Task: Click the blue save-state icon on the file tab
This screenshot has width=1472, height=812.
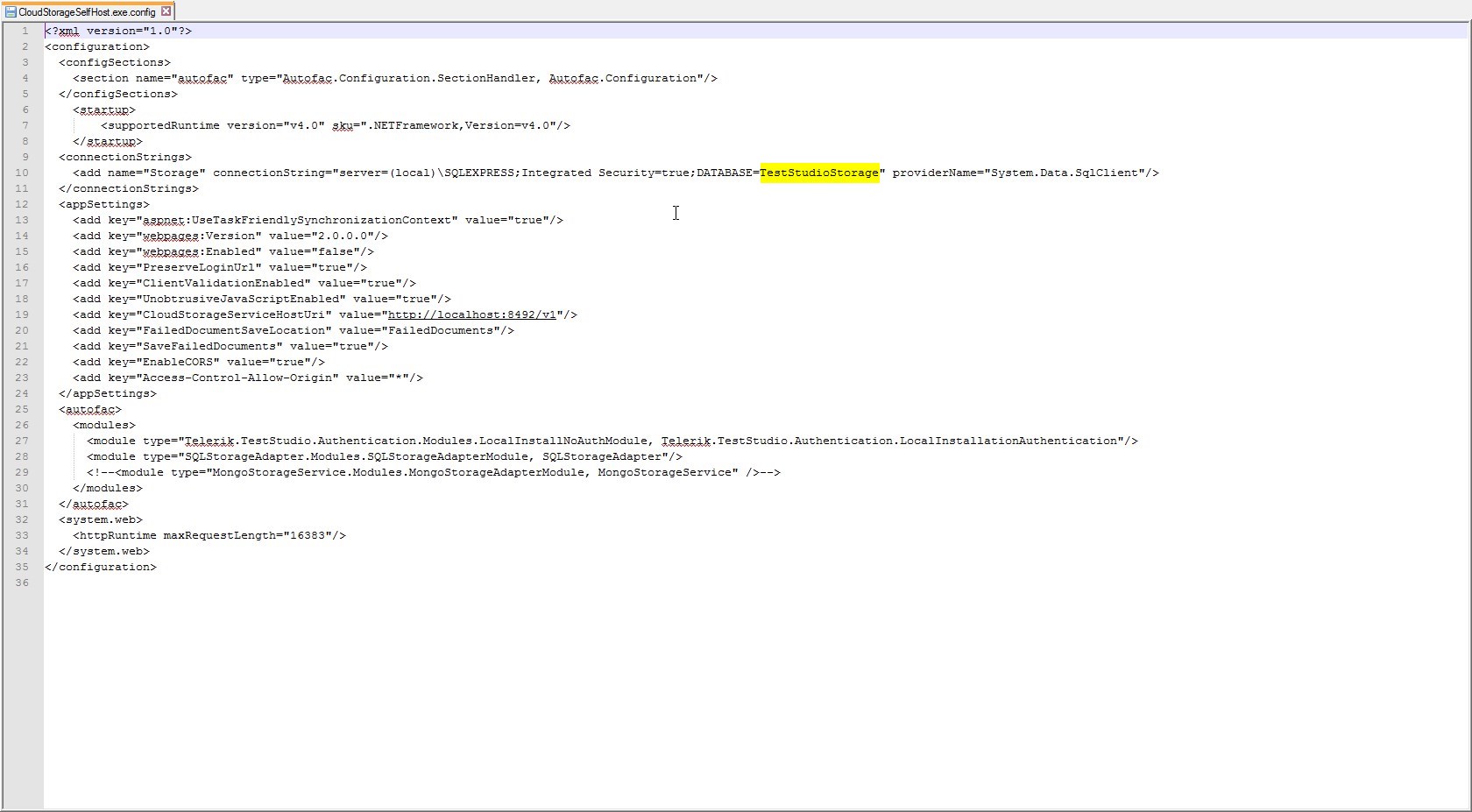Action: pyautogui.click(x=11, y=12)
